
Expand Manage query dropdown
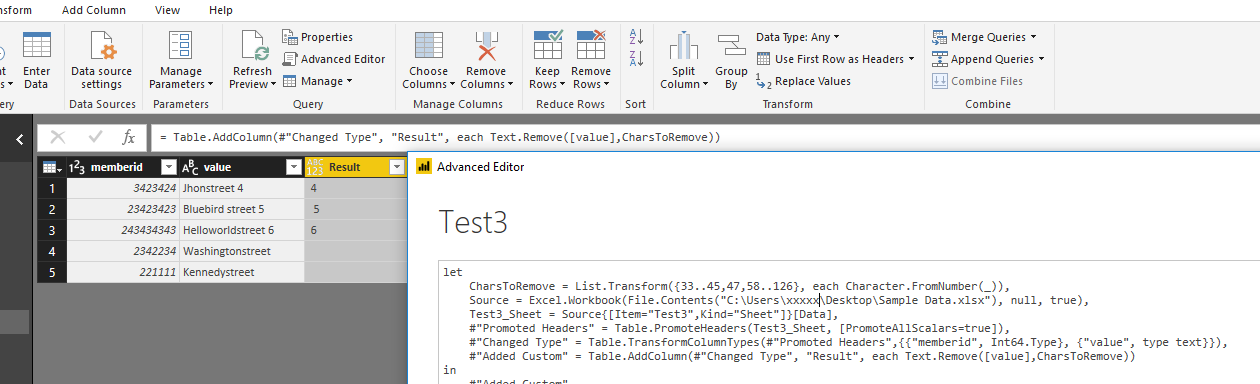coord(349,81)
